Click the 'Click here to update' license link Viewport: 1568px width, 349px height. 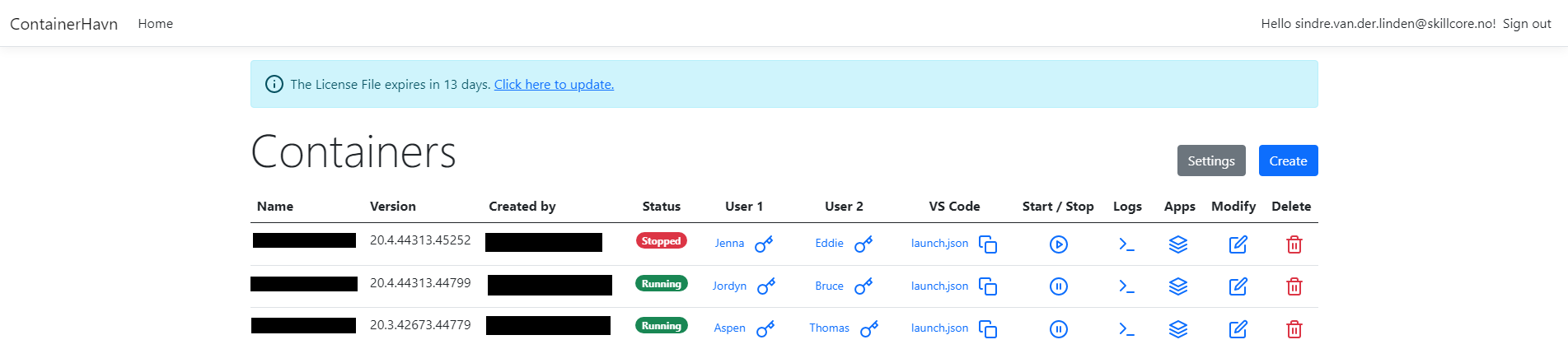tap(554, 84)
